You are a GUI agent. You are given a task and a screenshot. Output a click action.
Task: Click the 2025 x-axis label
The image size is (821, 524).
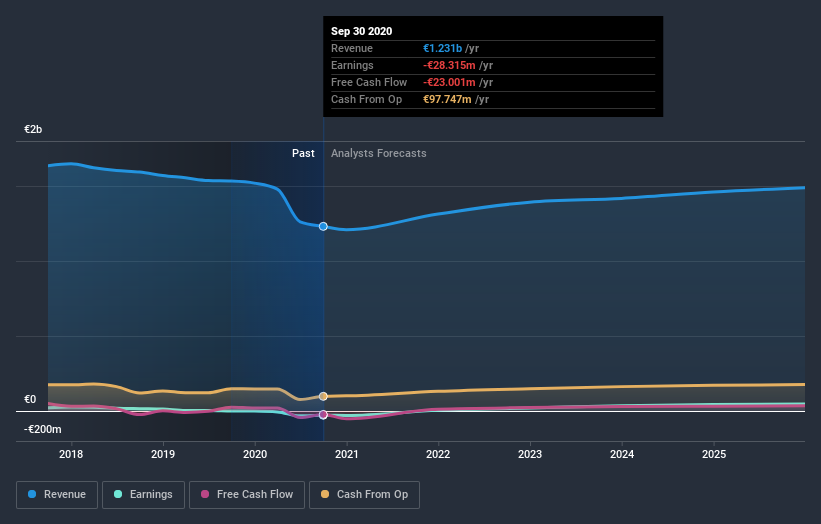tap(714, 454)
